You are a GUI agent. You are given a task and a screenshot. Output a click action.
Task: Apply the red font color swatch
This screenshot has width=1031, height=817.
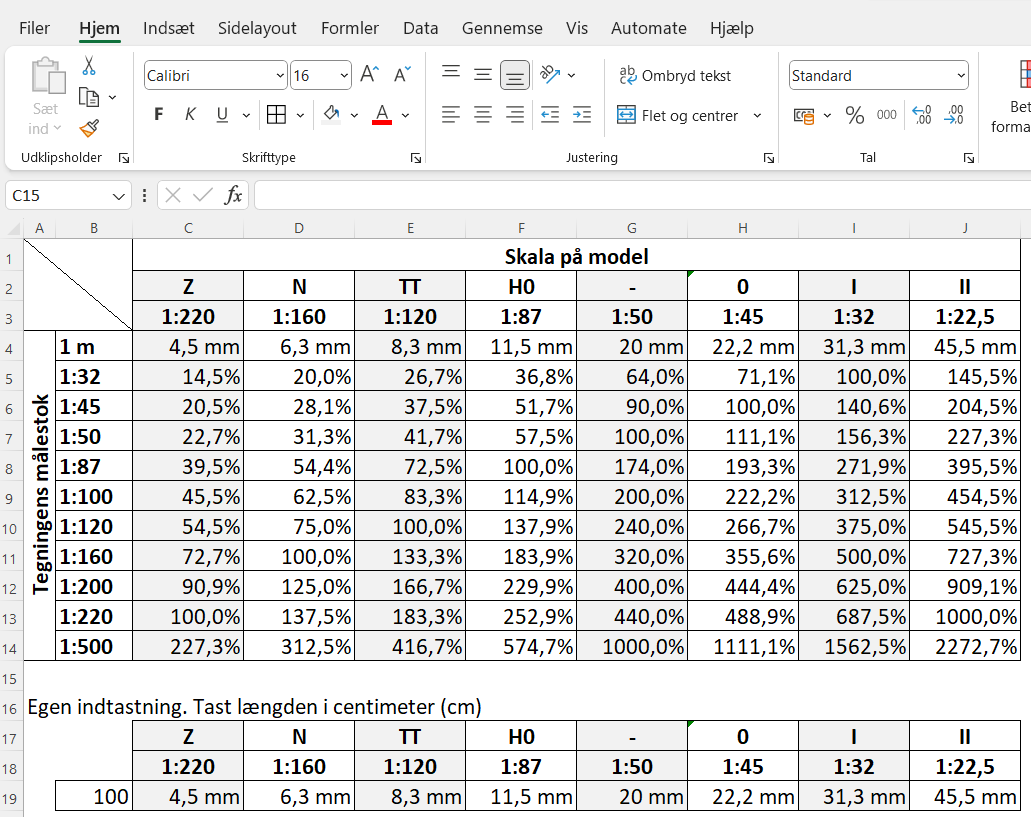click(x=382, y=115)
